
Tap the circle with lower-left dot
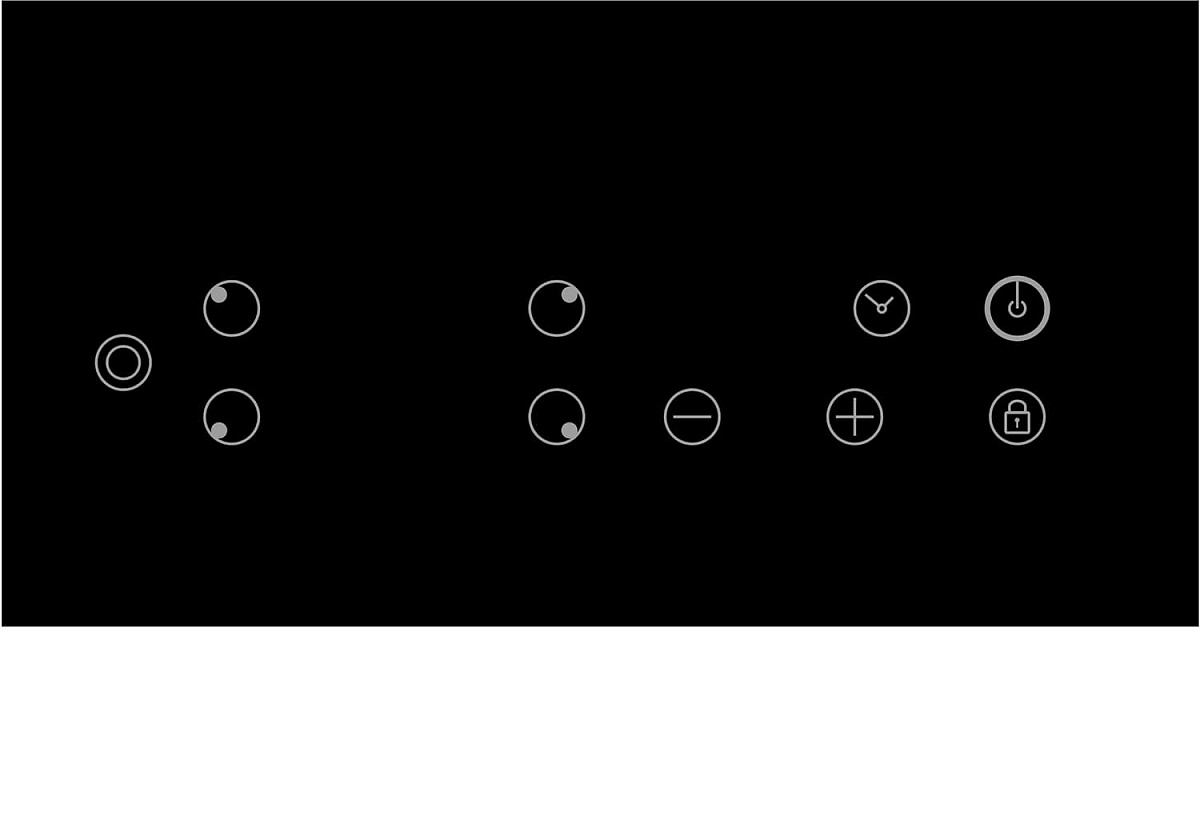(232, 417)
